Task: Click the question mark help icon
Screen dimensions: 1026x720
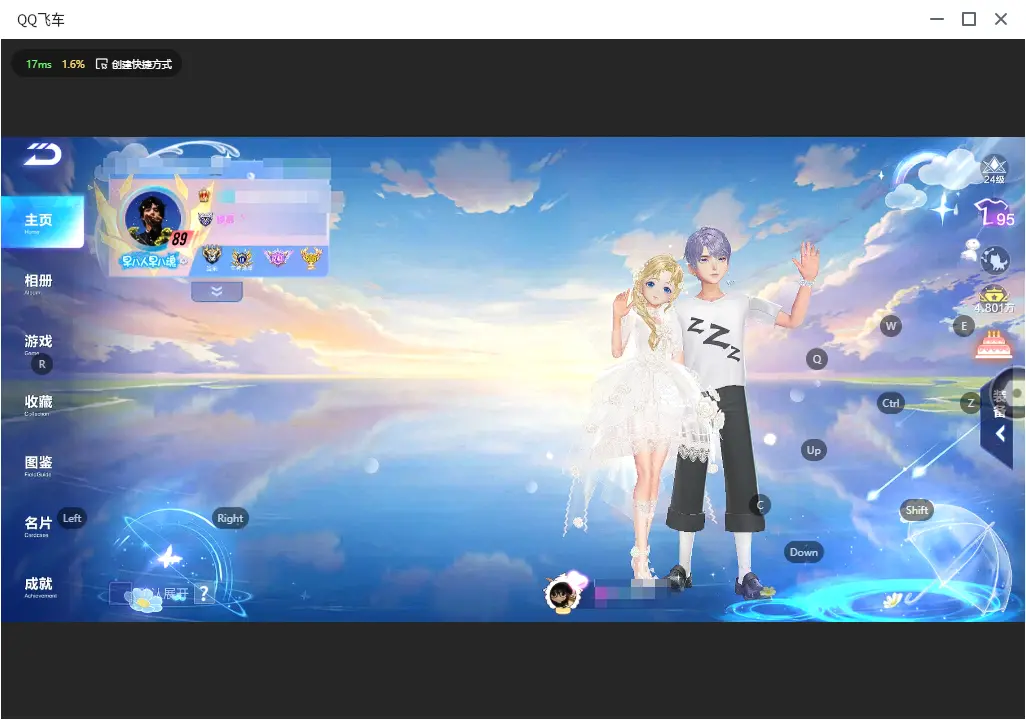Action: [204, 593]
